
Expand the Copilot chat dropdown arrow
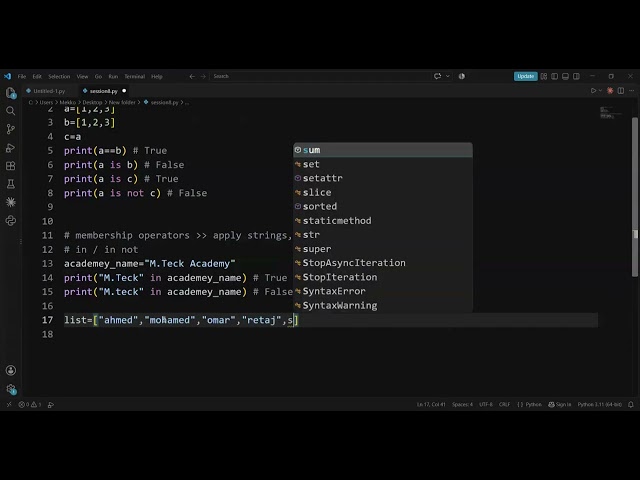tap(448, 76)
